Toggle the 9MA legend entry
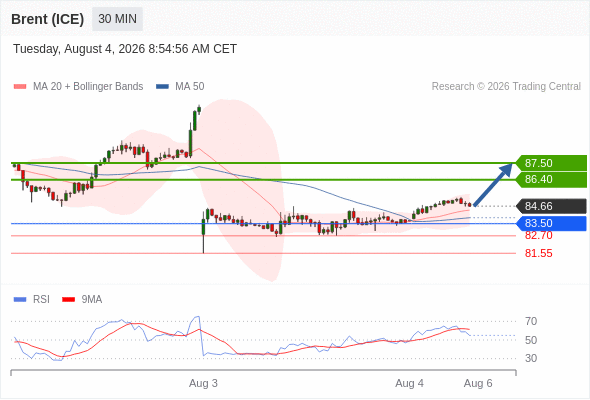The width and height of the screenshot is (590, 400). (82, 300)
